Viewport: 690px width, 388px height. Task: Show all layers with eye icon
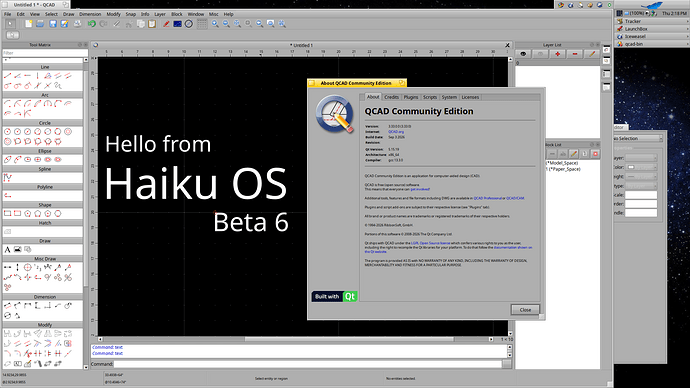(523, 54)
